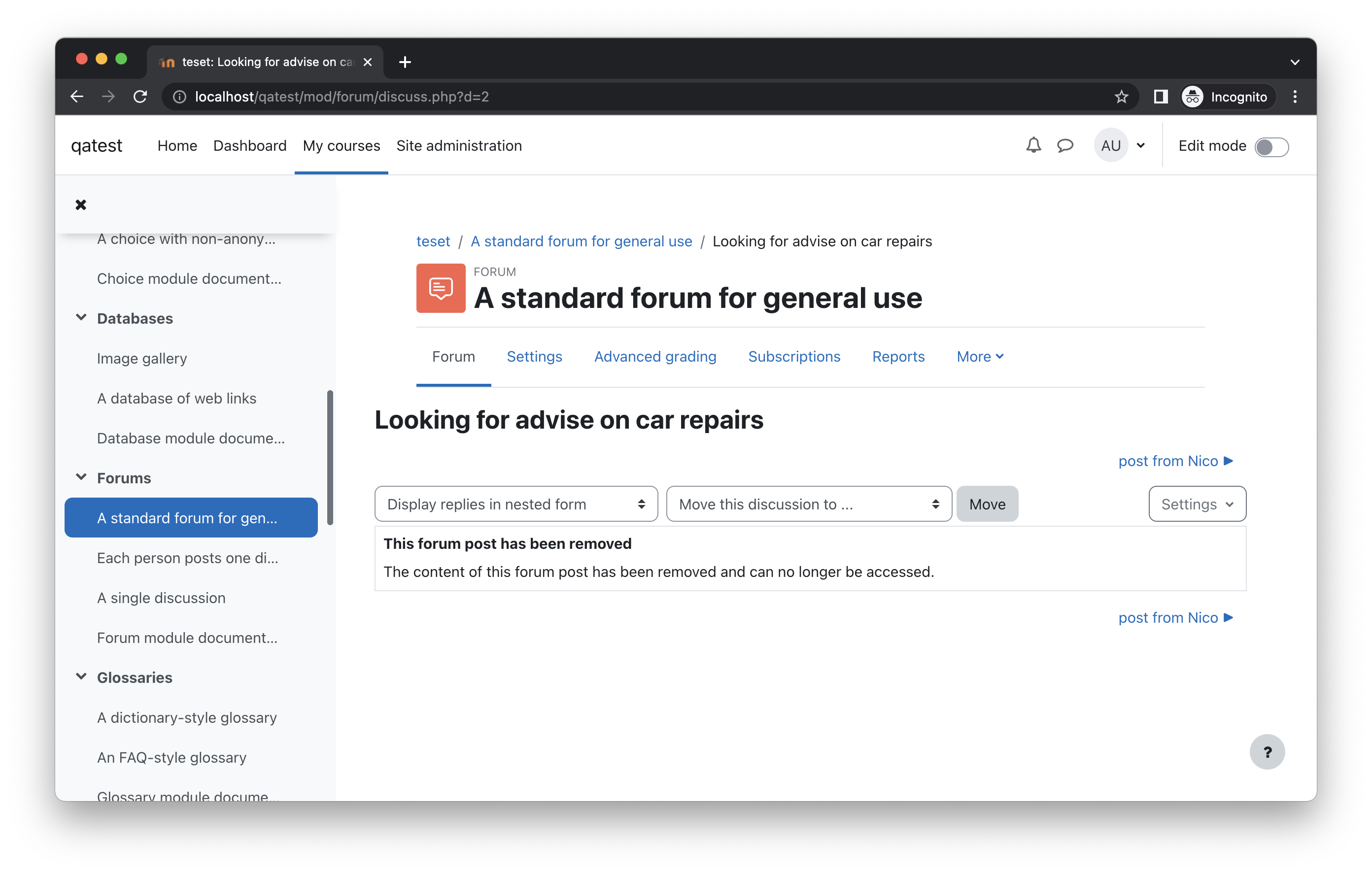This screenshot has height=874, width=1372.
Task: Open the browser side panel icon
Action: tap(1161, 97)
